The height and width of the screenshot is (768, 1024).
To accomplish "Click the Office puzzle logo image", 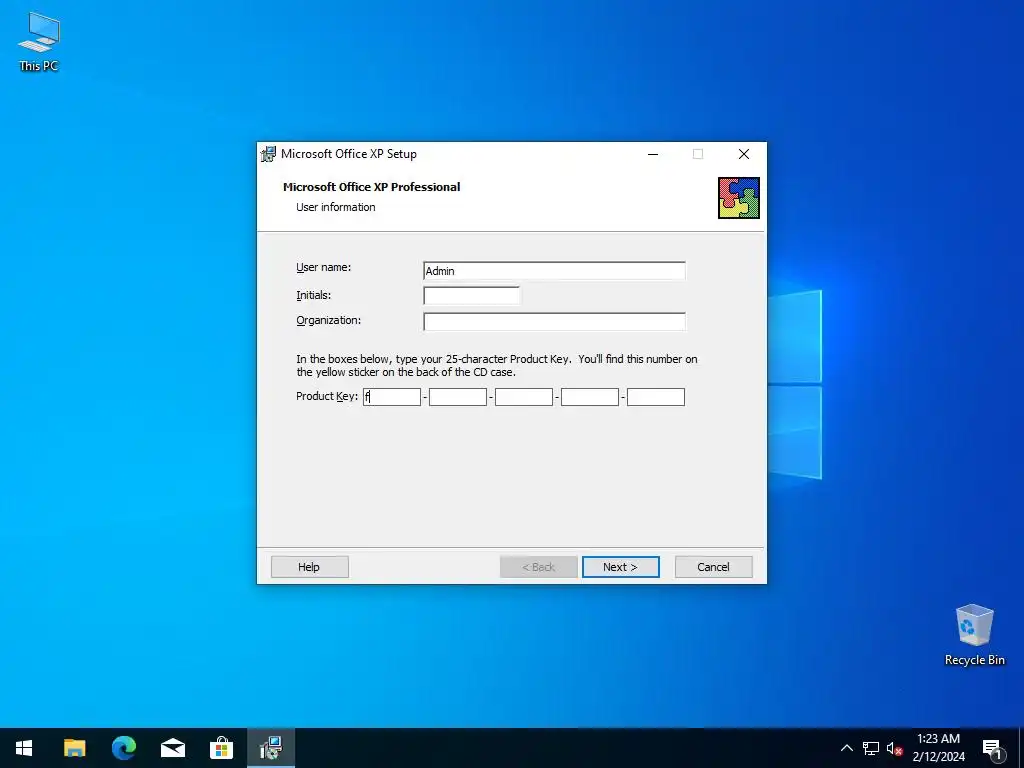I will (x=739, y=198).
